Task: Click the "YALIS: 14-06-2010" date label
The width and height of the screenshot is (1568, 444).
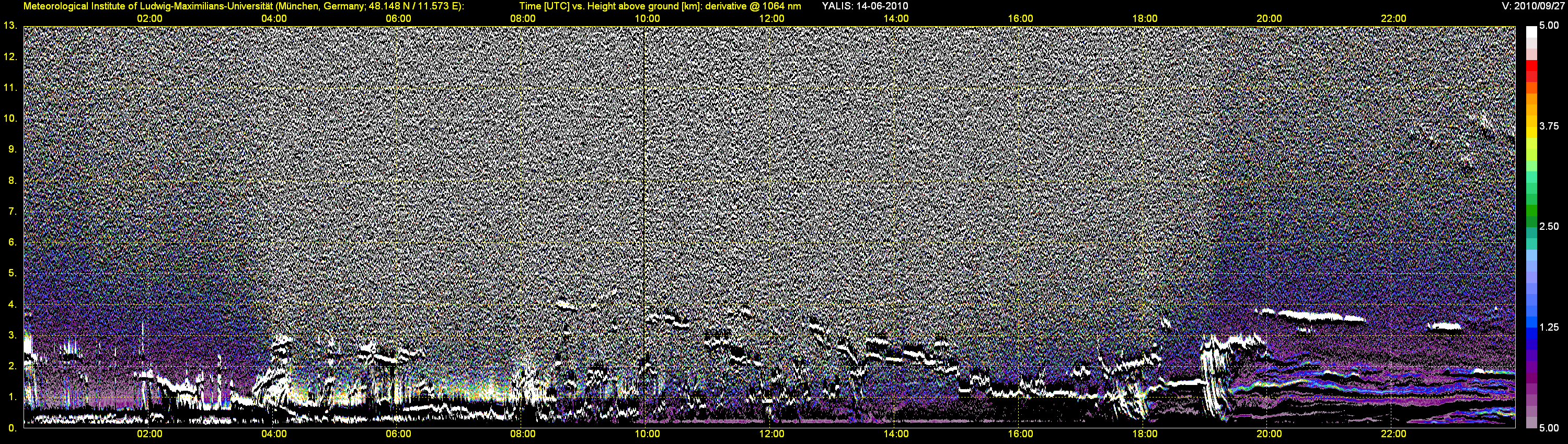Action: click(x=864, y=6)
